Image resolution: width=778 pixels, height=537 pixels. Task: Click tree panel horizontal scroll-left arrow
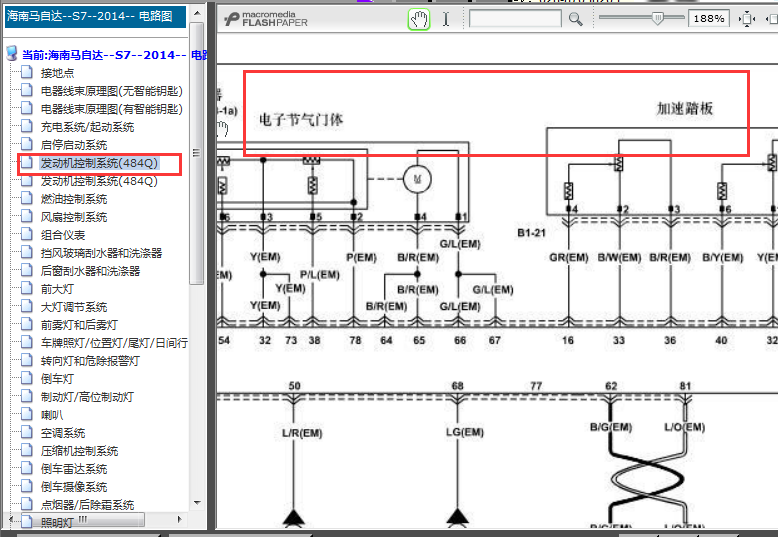coord(11,520)
